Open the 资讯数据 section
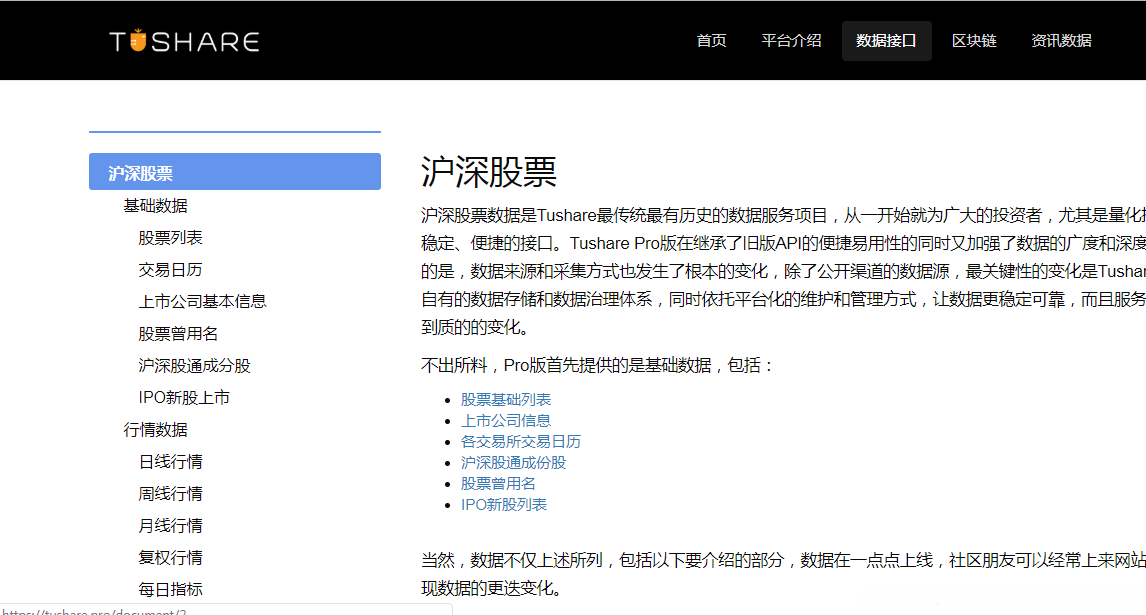This screenshot has width=1146, height=615. click(1061, 40)
